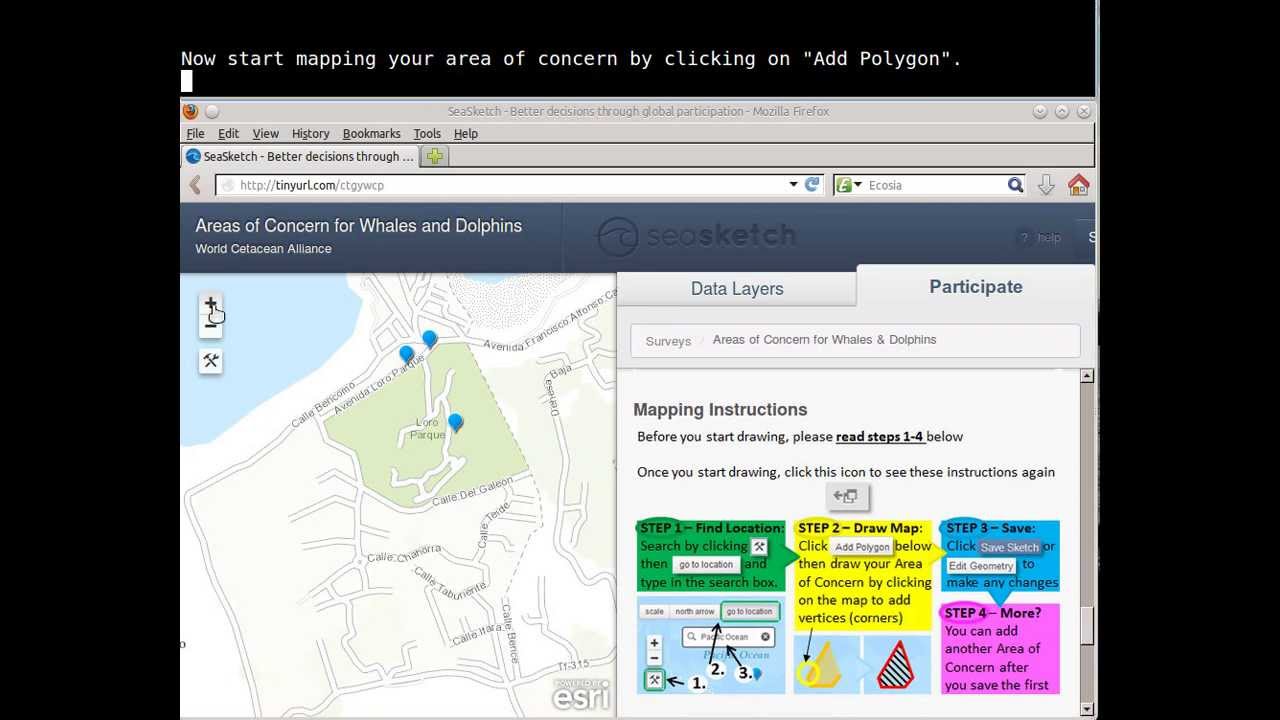Viewport: 1280px width, 720px height.
Task: Go back with Firefox back arrow
Action: coord(196,185)
